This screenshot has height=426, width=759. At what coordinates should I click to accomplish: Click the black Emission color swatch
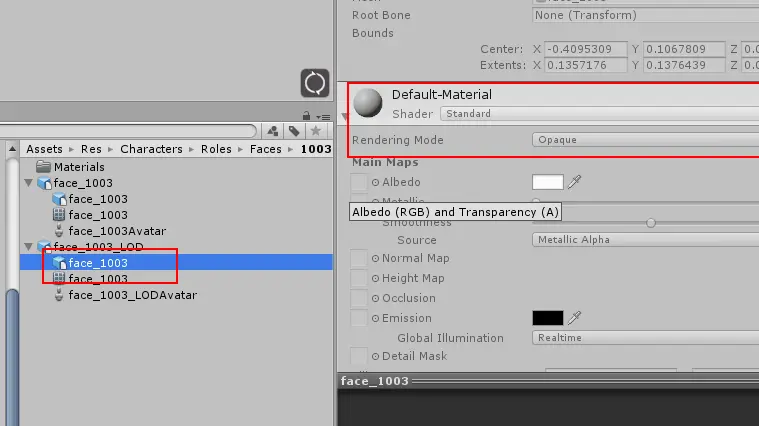(x=547, y=318)
